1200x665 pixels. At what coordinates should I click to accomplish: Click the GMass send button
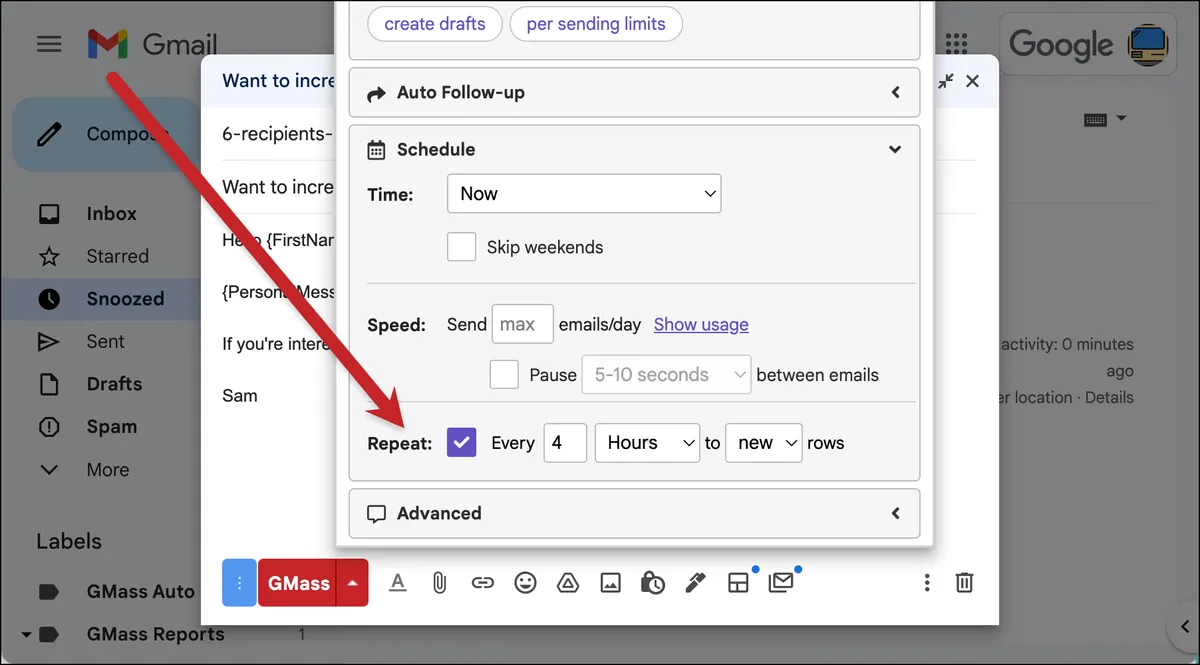(298, 583)
